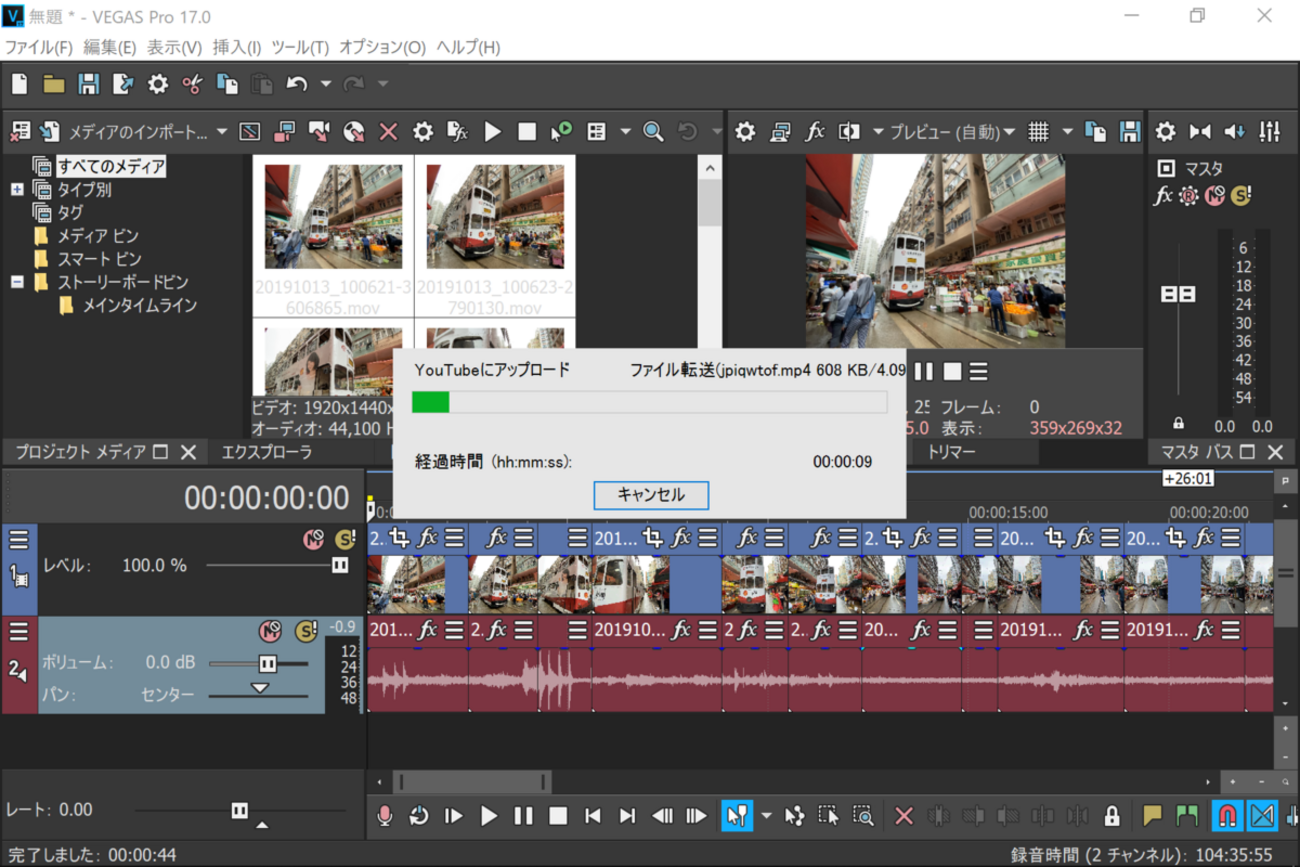This screenshot has width=1300, height=867.
Task: Click the Undo arrow in the main toolbar
Action: point(296,85)
